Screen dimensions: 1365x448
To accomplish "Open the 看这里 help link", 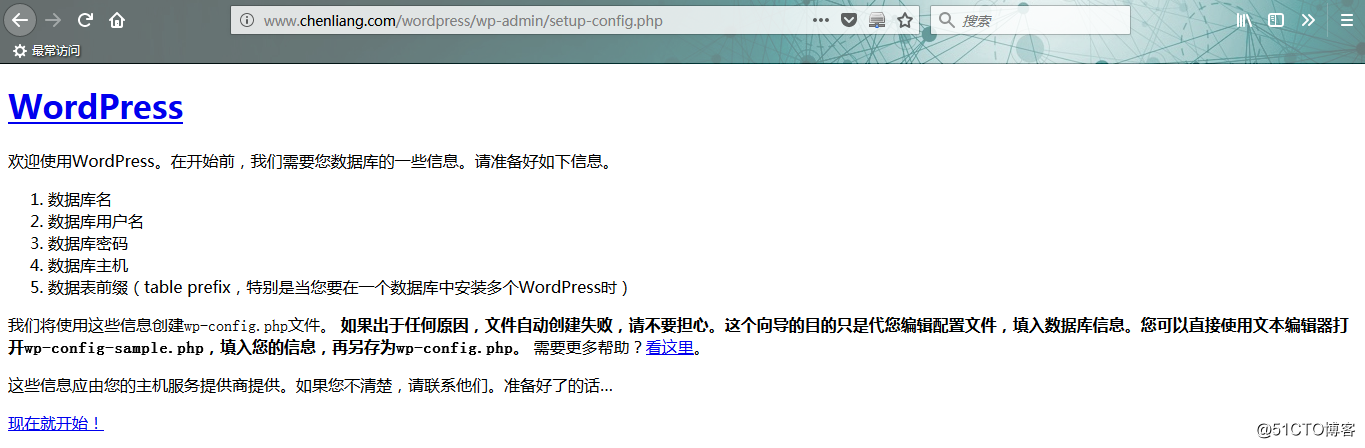I will (670, 348).
